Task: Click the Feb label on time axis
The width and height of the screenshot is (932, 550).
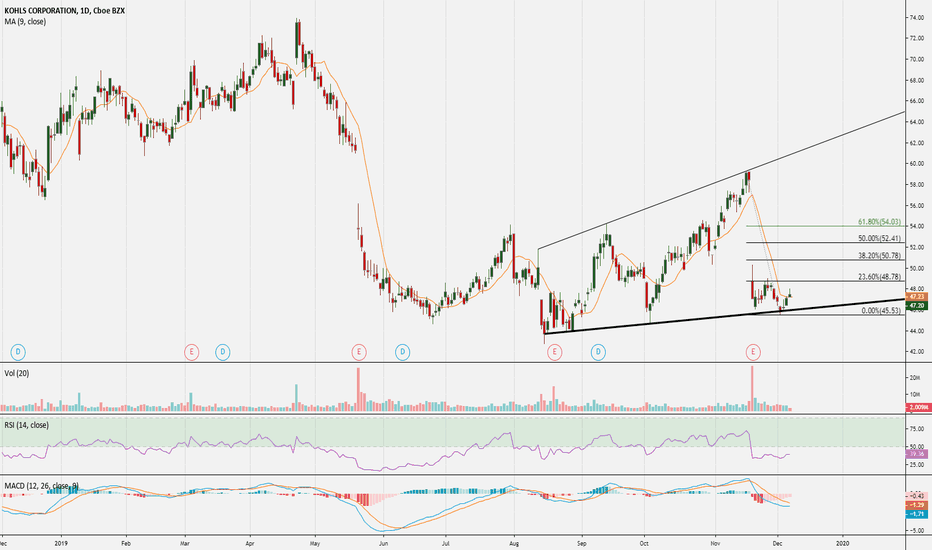Action: [125, 543]
